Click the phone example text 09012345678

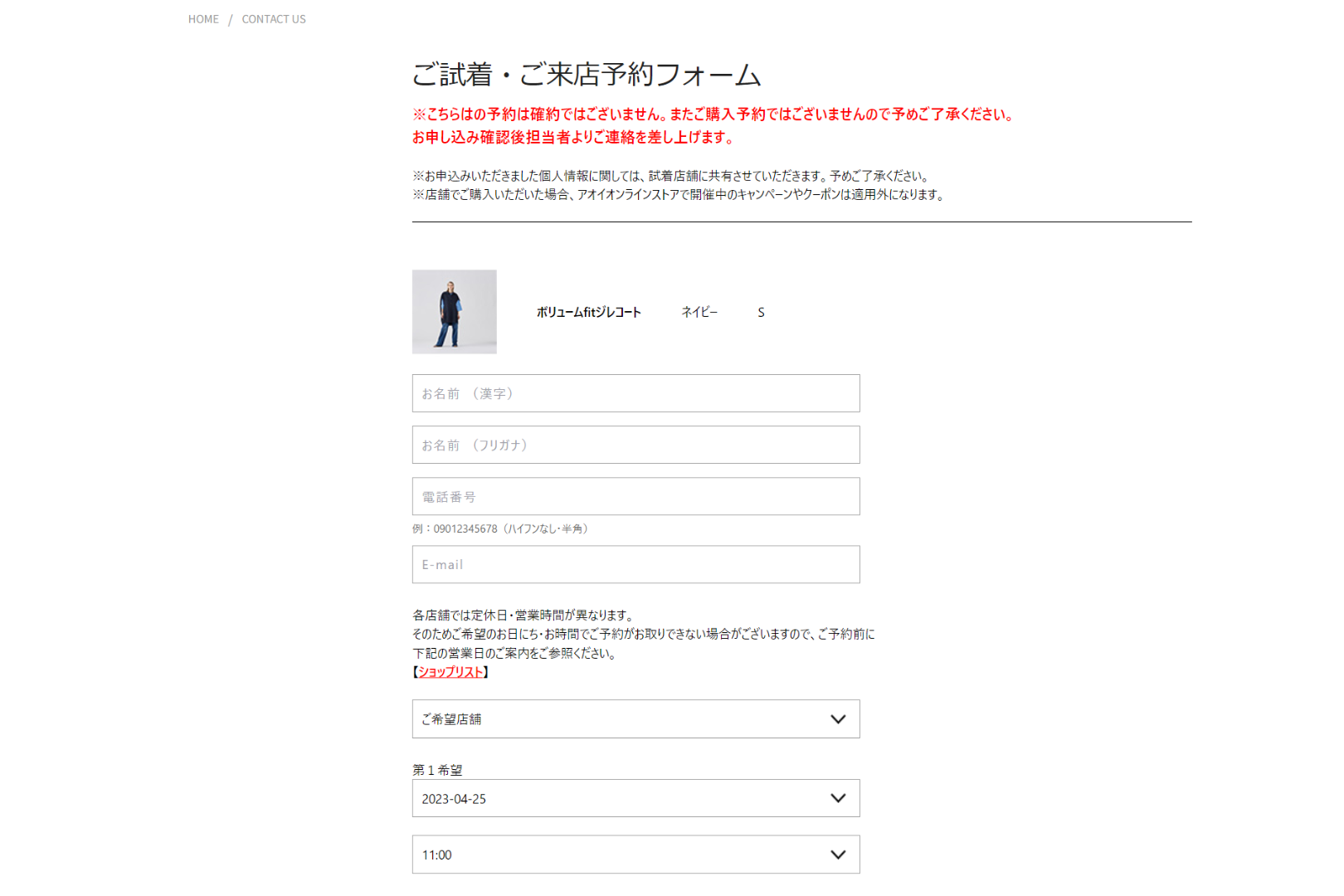click(465, 528)
